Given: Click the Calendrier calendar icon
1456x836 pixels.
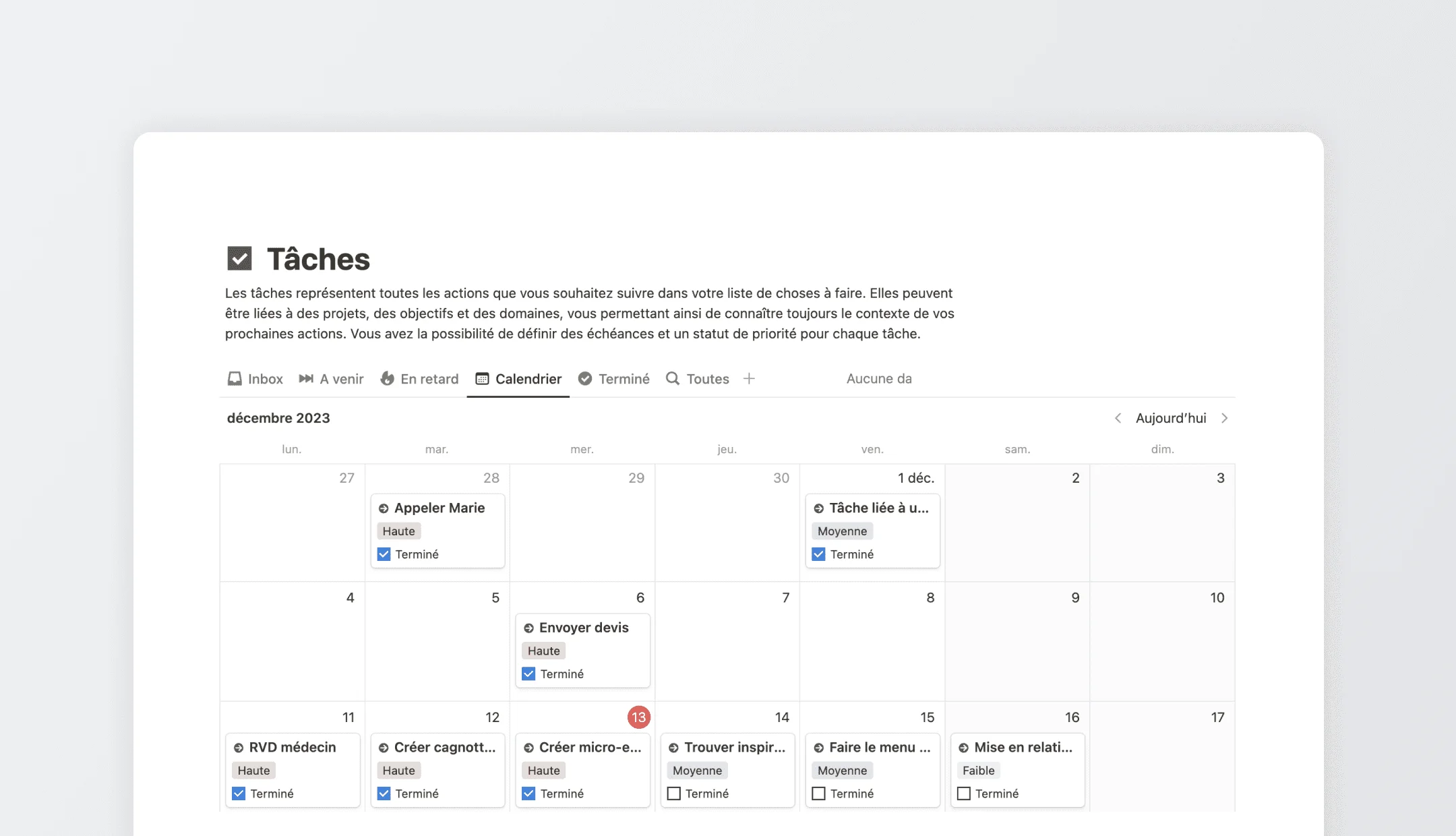Looking at the screenshot, I should (482, 379).
